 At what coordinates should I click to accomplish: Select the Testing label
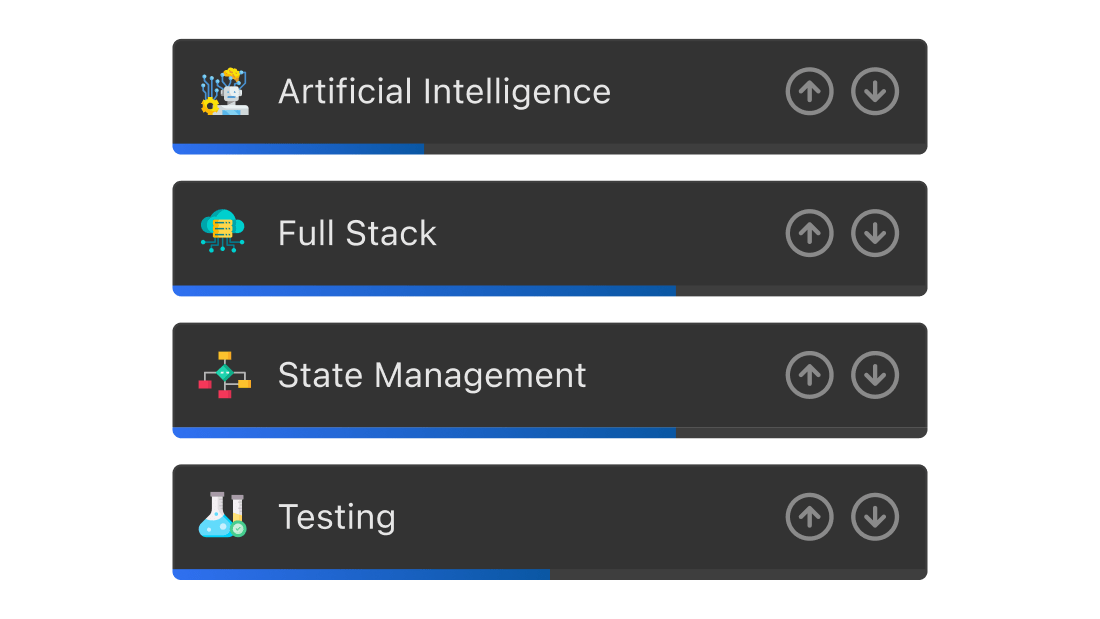click(337, 518)
